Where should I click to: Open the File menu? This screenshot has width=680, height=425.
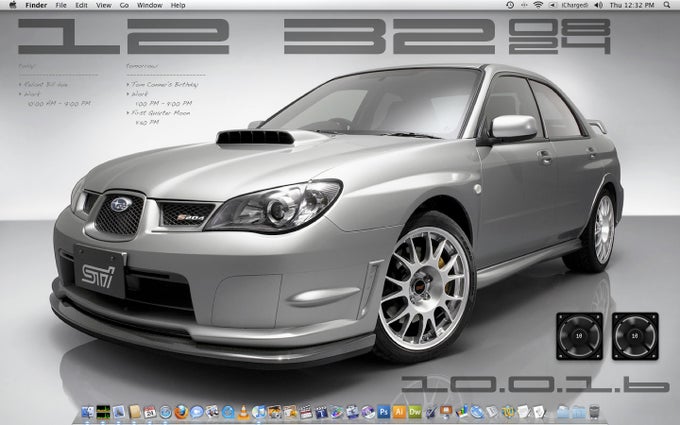[x=61, y=5]
